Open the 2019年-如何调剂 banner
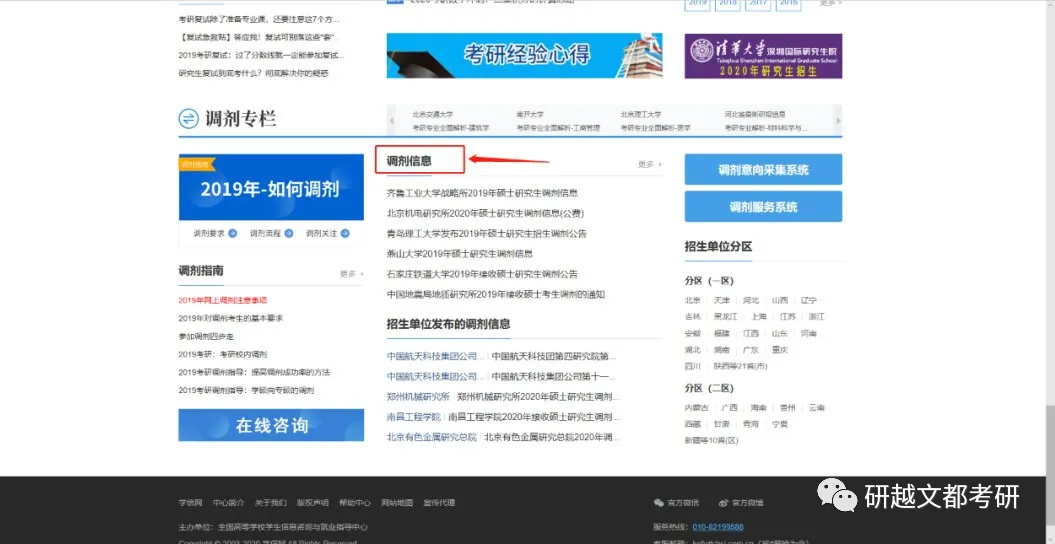The image size is (1055, 544). tap(271, 188)
